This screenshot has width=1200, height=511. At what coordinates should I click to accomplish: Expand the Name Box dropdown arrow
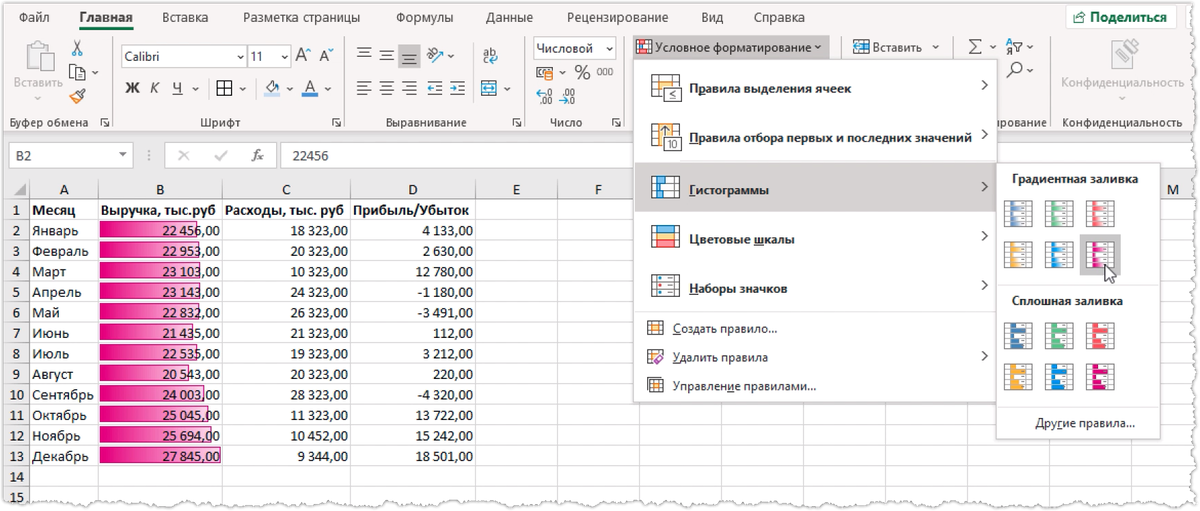[x=123, y=156]
